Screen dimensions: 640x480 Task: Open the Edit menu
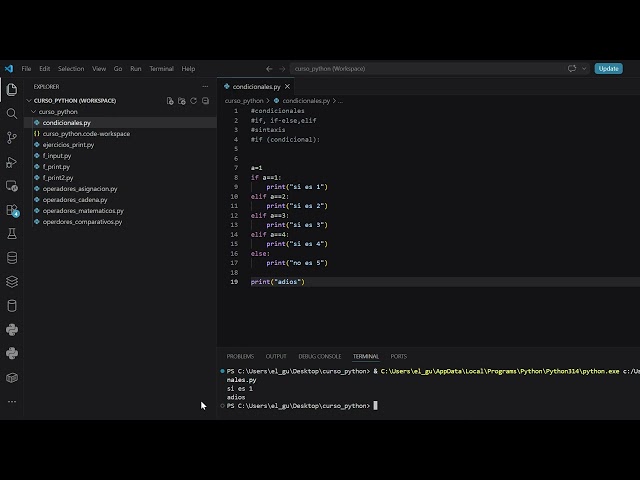pyautogui.click(x=44, y=69)
